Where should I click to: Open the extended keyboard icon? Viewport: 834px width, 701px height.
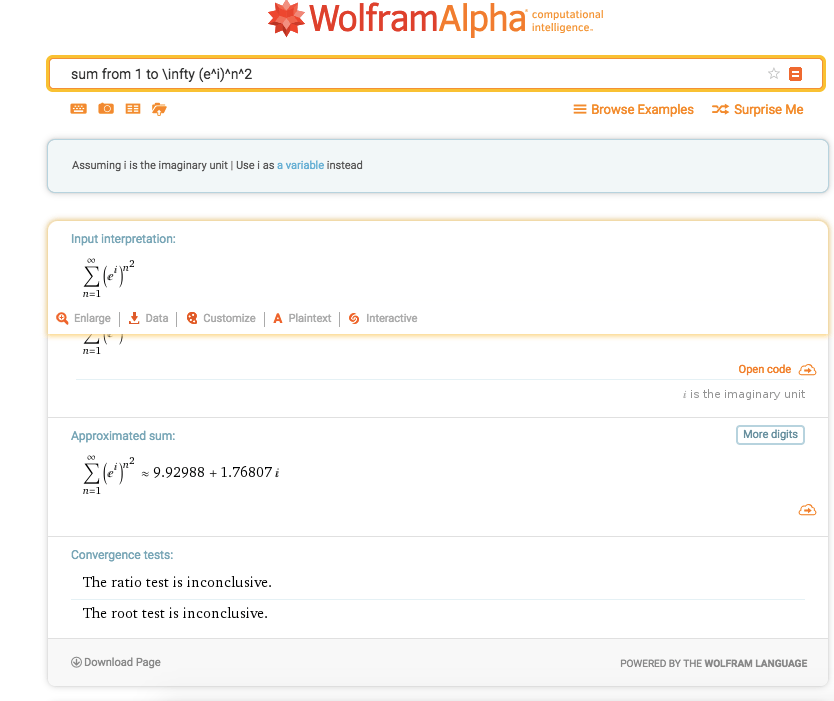point(78,109)
